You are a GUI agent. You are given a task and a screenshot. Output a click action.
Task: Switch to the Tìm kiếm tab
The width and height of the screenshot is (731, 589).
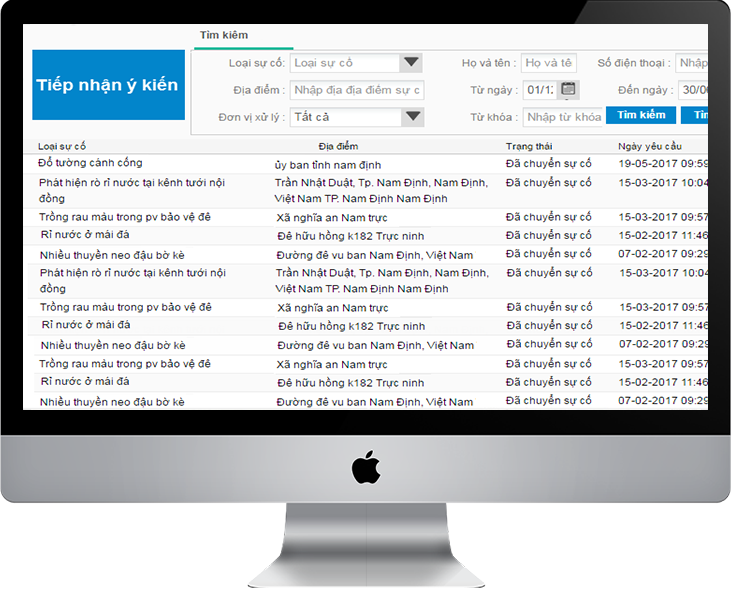[x=224, y=36]
